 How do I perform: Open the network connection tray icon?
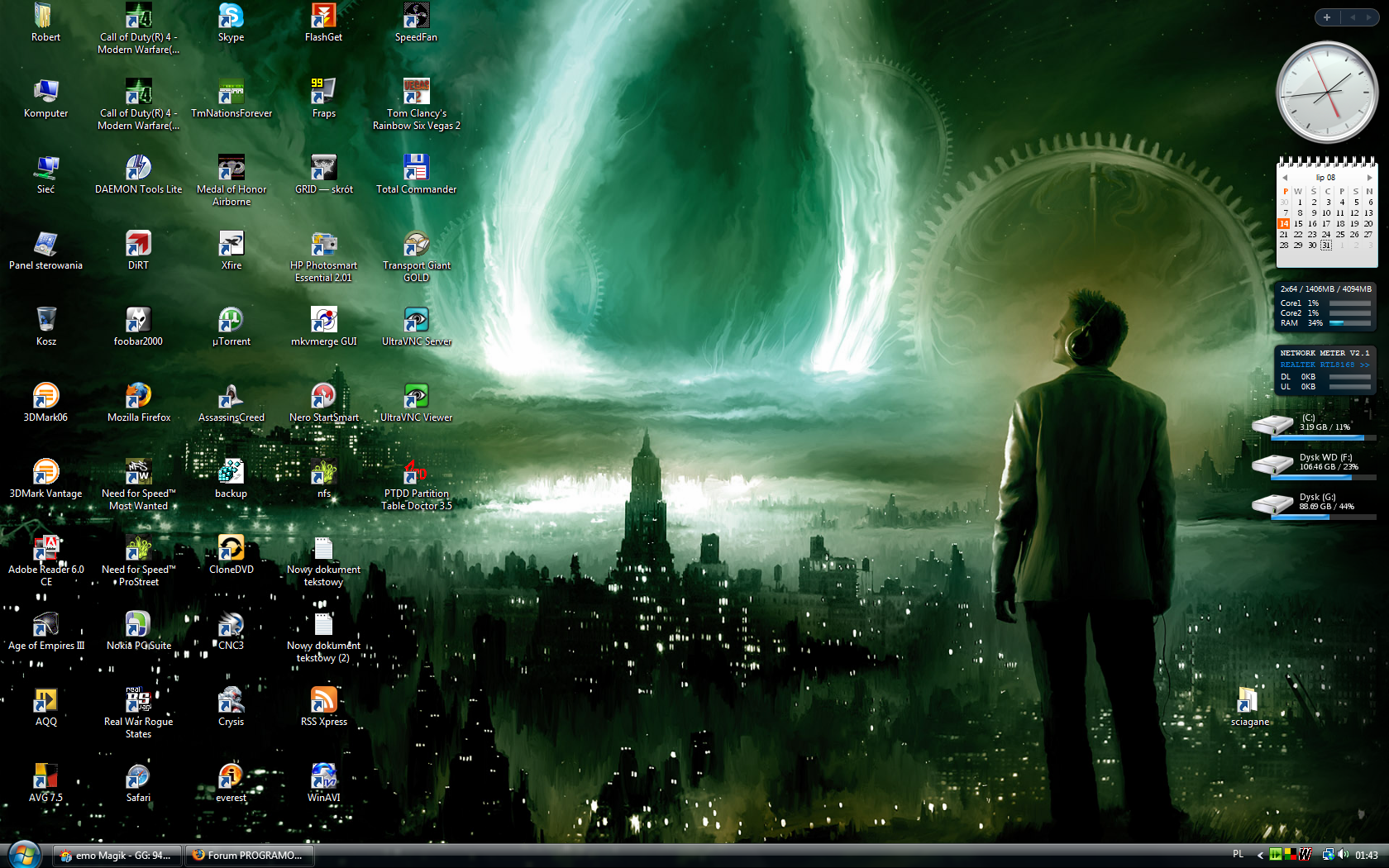click(x=1328, y=855)
